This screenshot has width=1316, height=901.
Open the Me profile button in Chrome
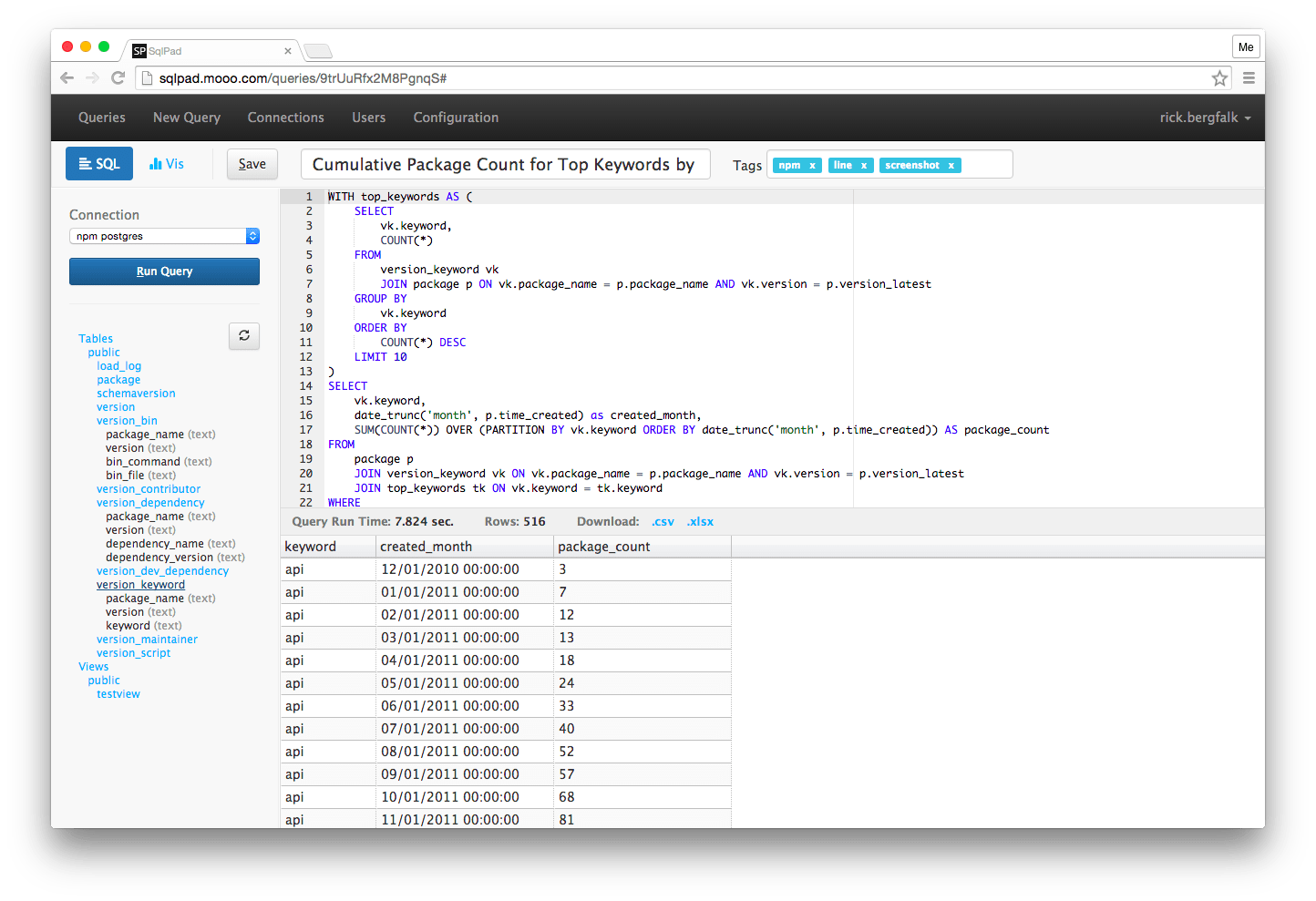(x=1246, y=47)
